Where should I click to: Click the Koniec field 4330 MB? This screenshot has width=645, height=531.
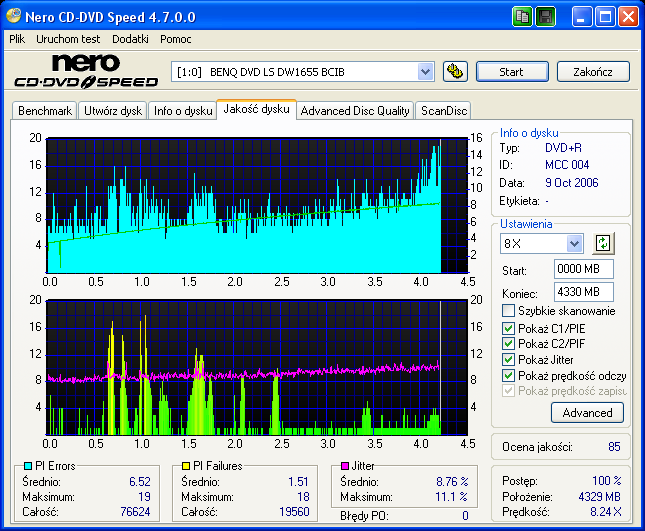click(x=584, y=292)
